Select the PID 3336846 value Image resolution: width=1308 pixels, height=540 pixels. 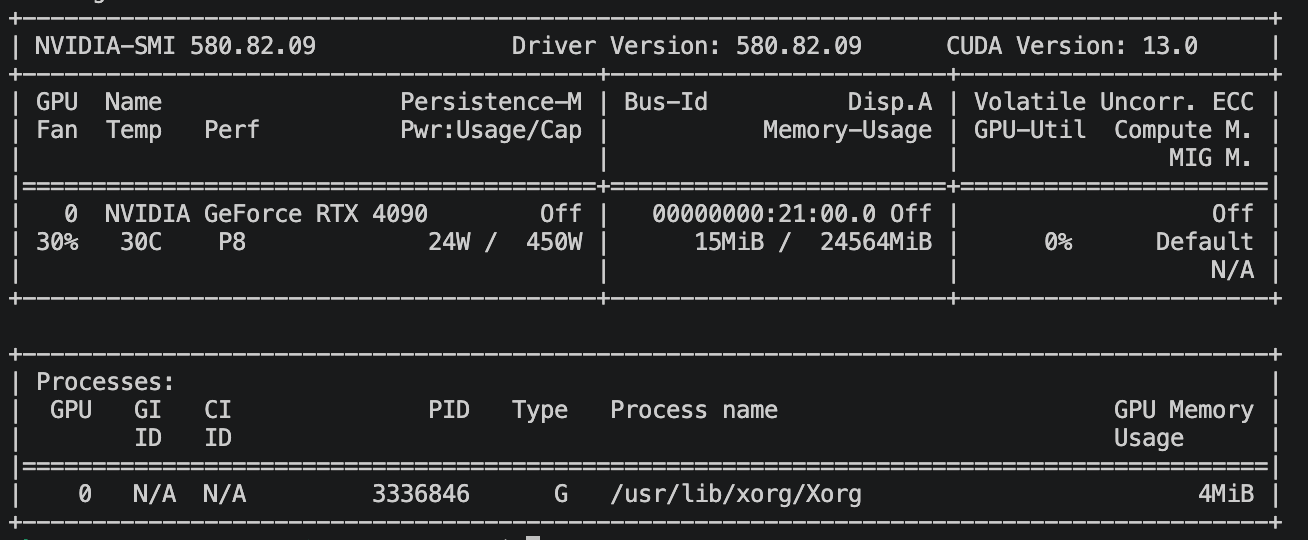pyautogui.click(x=420, y=493)
